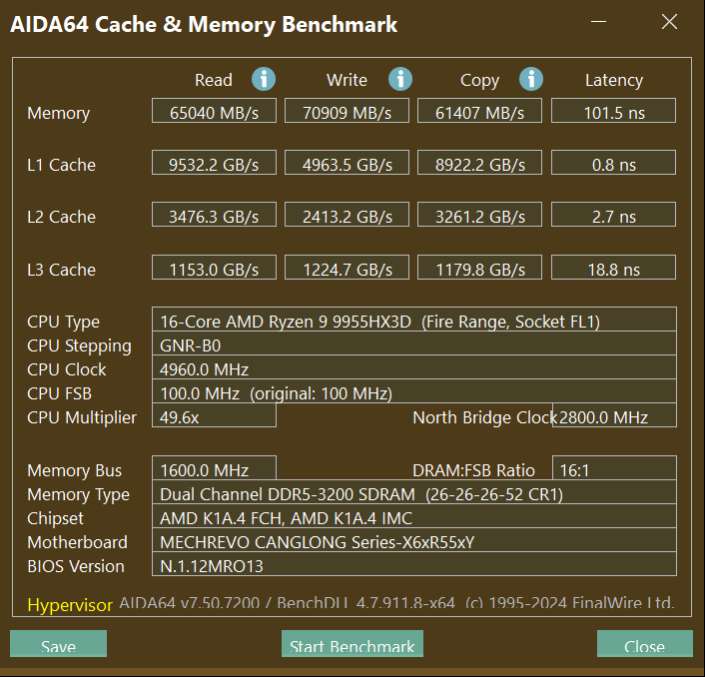This screenshot has width=705, height=677.
Task: Click the Close button at bottom
Action: [x=645, y=644]
